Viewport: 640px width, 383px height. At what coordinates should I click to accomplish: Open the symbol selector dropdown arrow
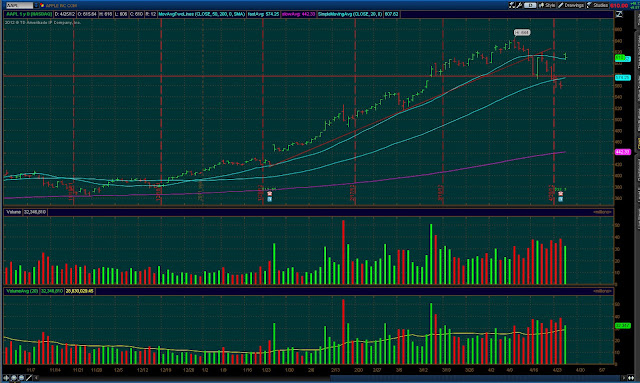coord(36,5)
